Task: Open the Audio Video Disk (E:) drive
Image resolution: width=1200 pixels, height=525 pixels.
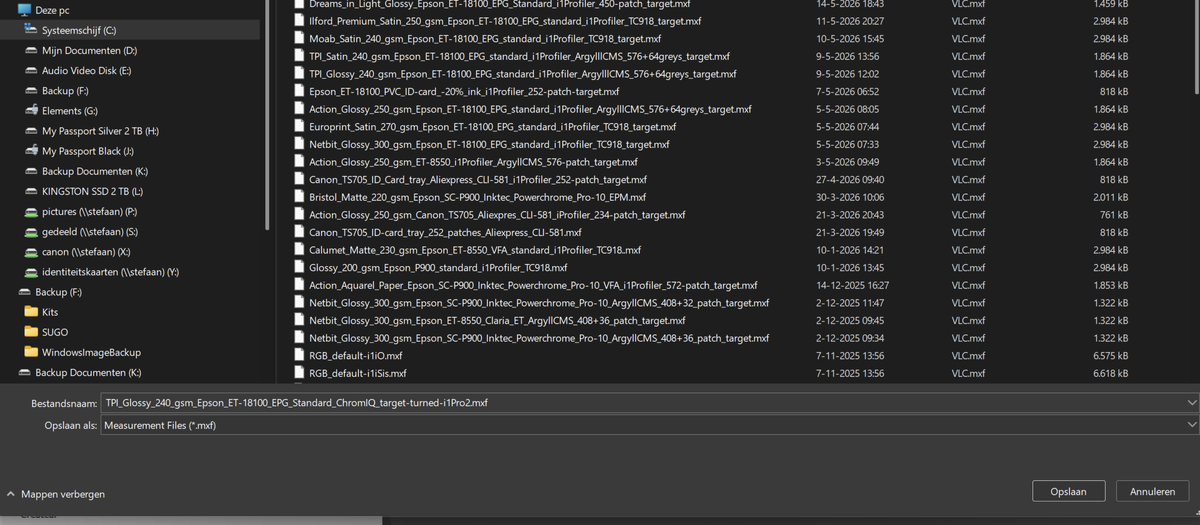Action: click(86, 71)
